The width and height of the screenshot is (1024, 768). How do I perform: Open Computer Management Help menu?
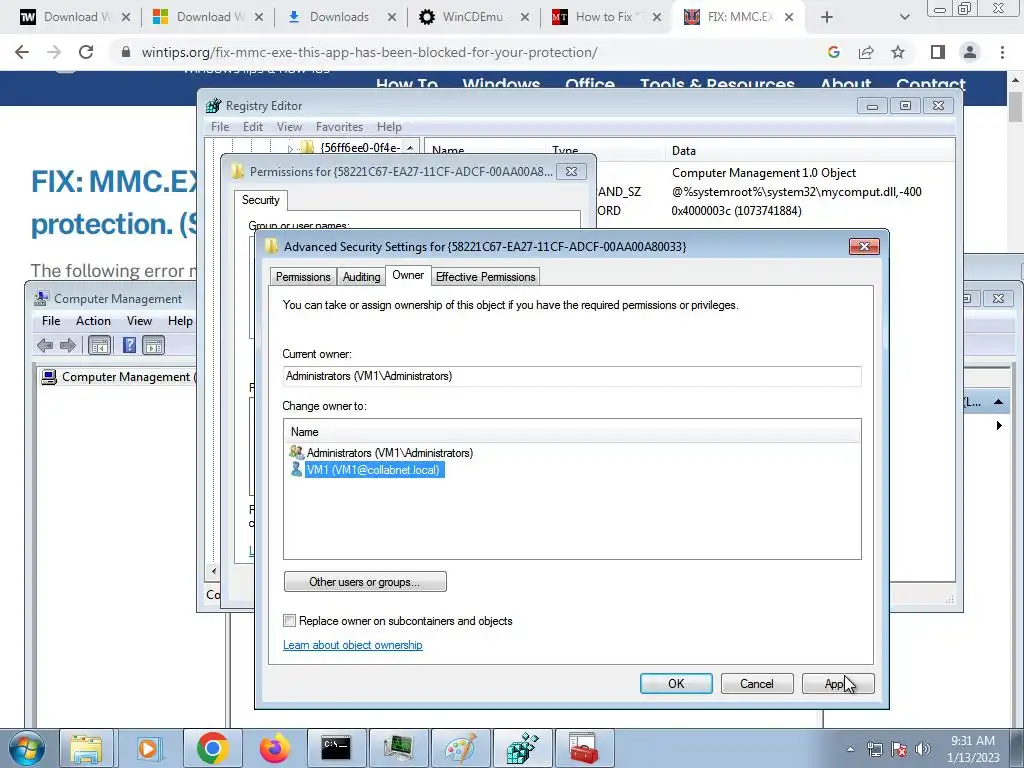180,321
